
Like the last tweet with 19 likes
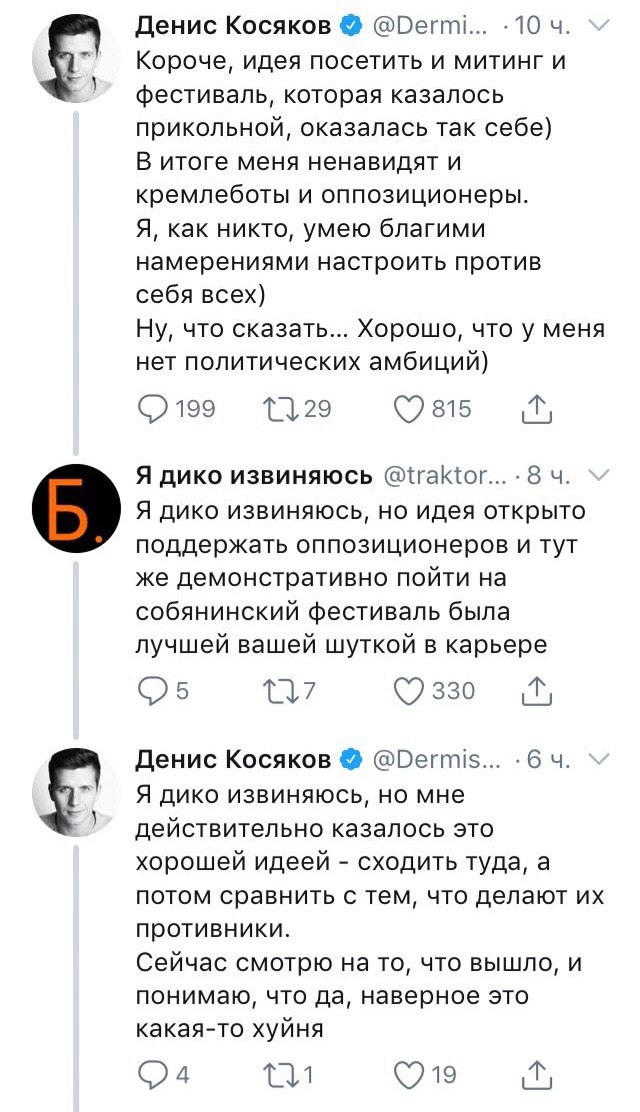click(x=408, y=1074)
